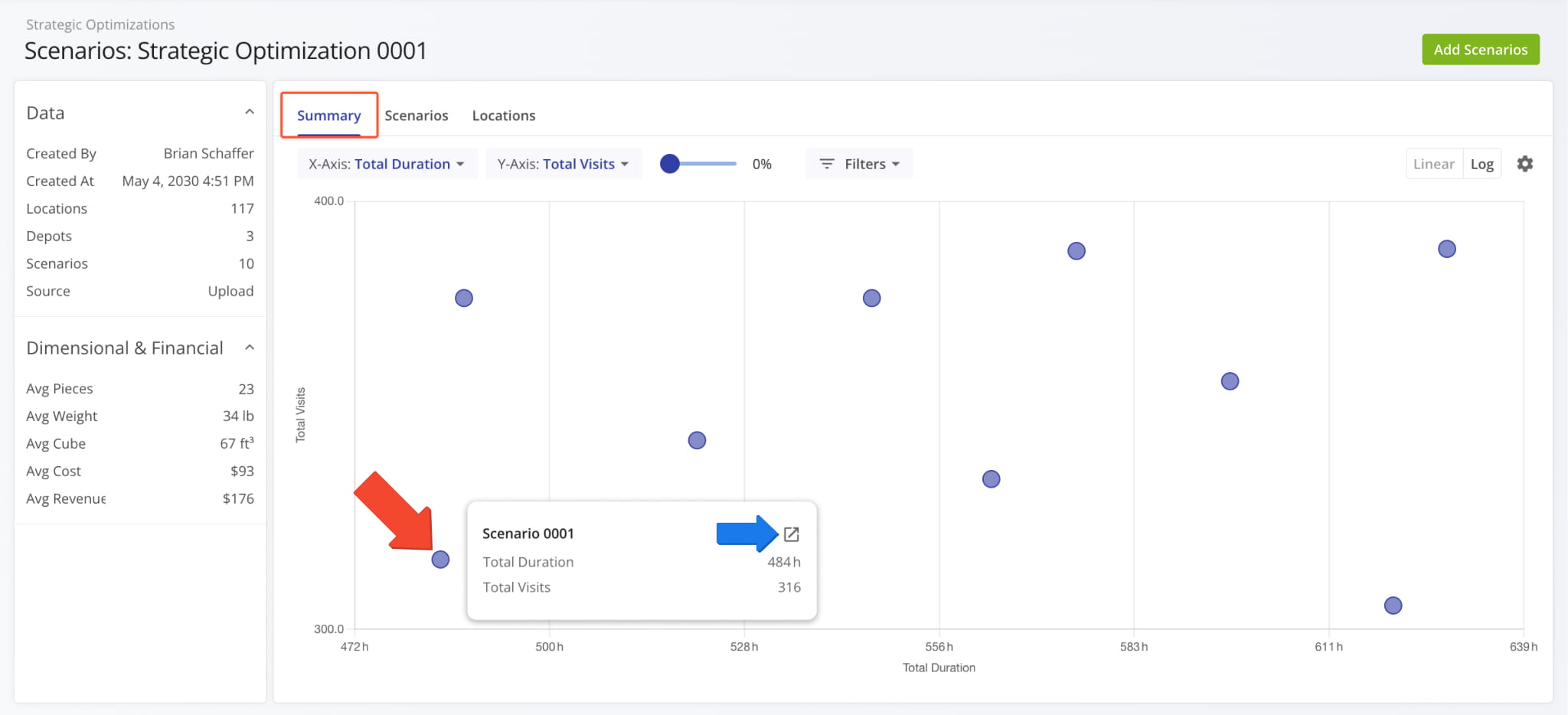The height and width of the screenshot is (715, 1568).
Task: Click the Add Scenarios button
Action: (1480, 50)
